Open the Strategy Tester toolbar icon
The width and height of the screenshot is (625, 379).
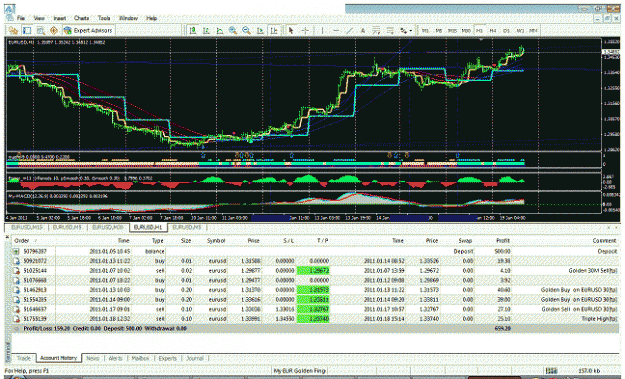(x=53, y=30)
